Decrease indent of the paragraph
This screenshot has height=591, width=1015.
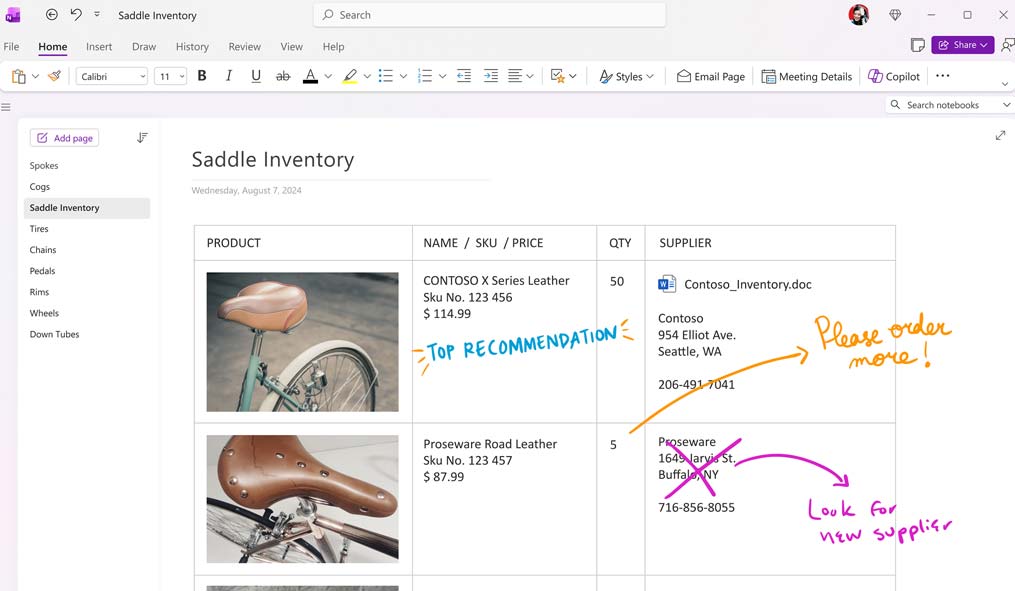464,76
